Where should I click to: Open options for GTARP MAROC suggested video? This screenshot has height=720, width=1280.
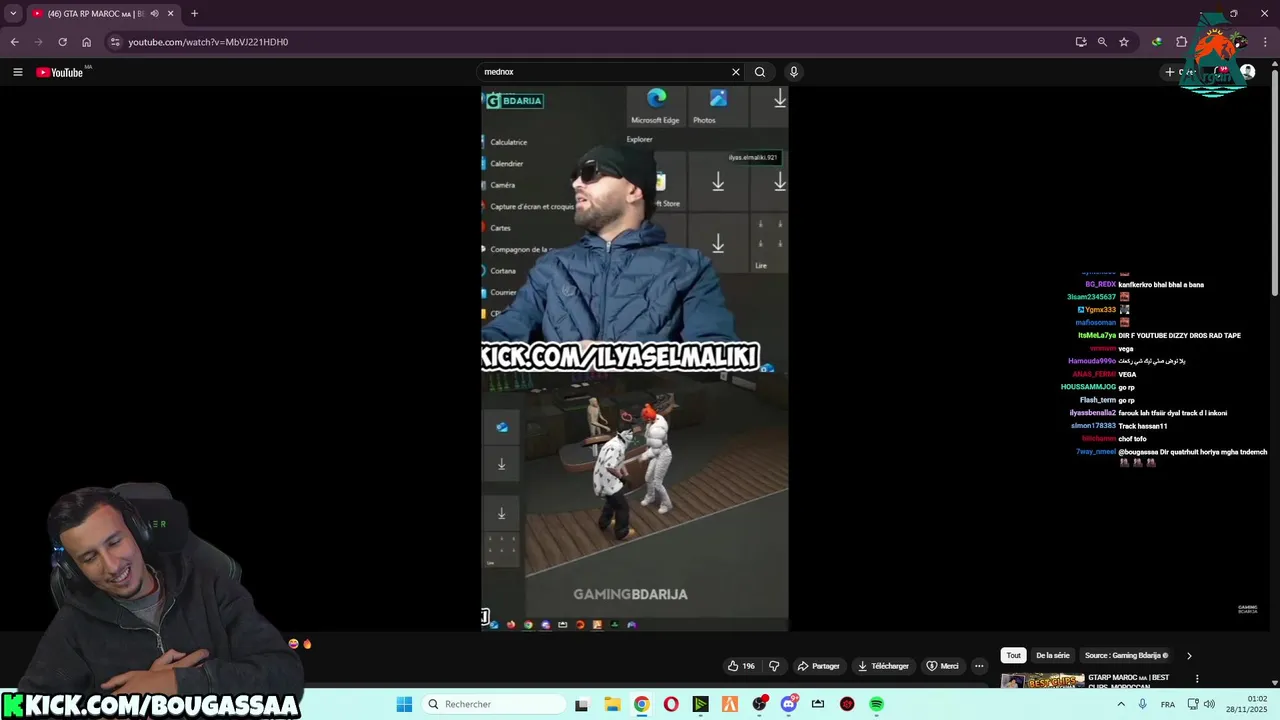(x=1197, y=679)
